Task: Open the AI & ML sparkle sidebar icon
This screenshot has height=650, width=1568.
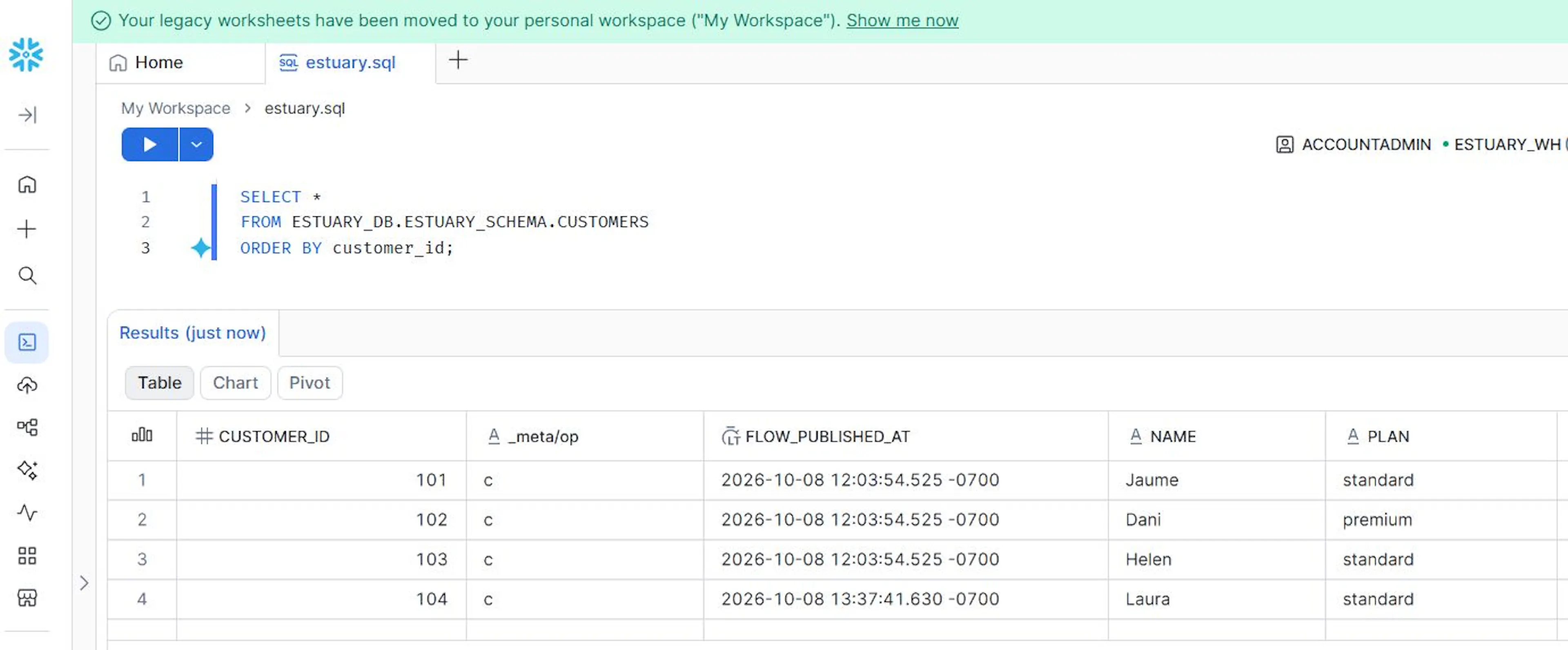Action: [27, 470]
